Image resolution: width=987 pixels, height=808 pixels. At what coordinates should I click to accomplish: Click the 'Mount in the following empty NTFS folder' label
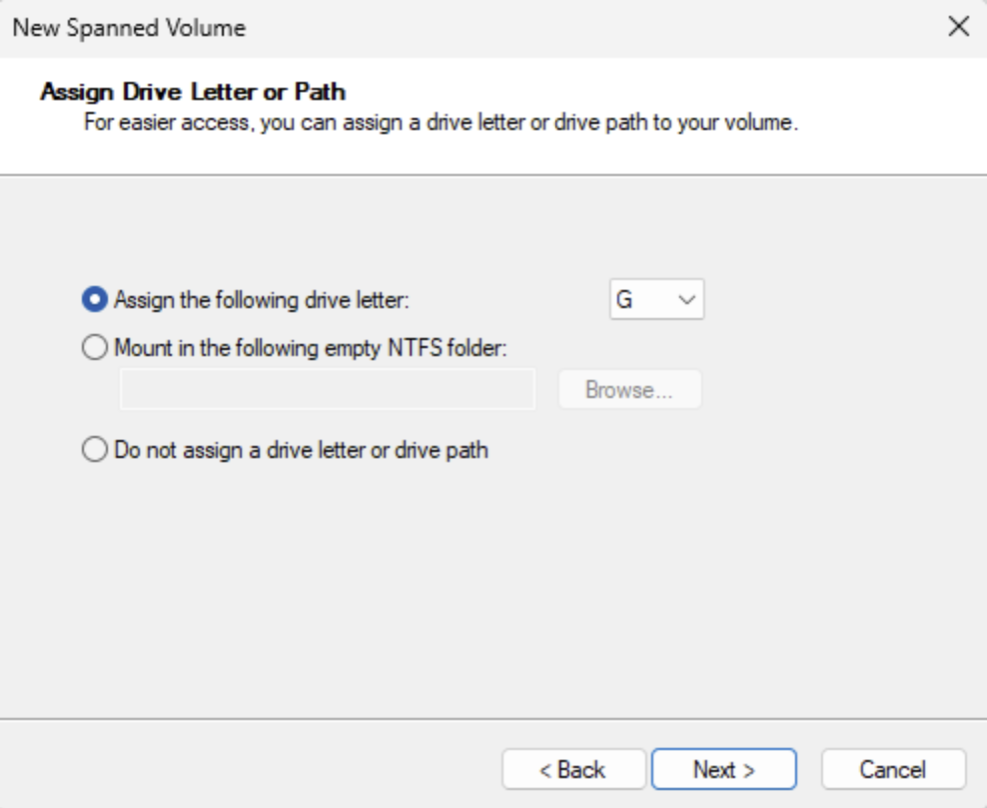[x=312, y=348]
